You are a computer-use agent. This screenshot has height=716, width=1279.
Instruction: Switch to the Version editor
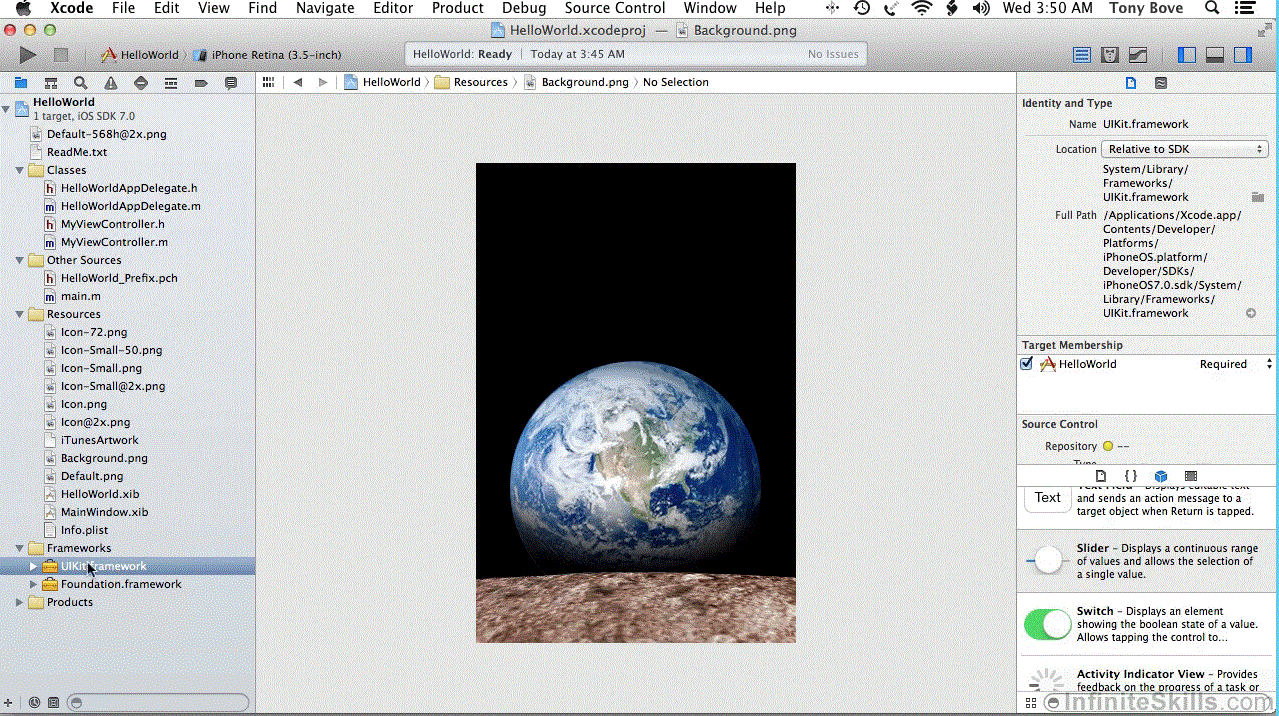coord(1138,55)
